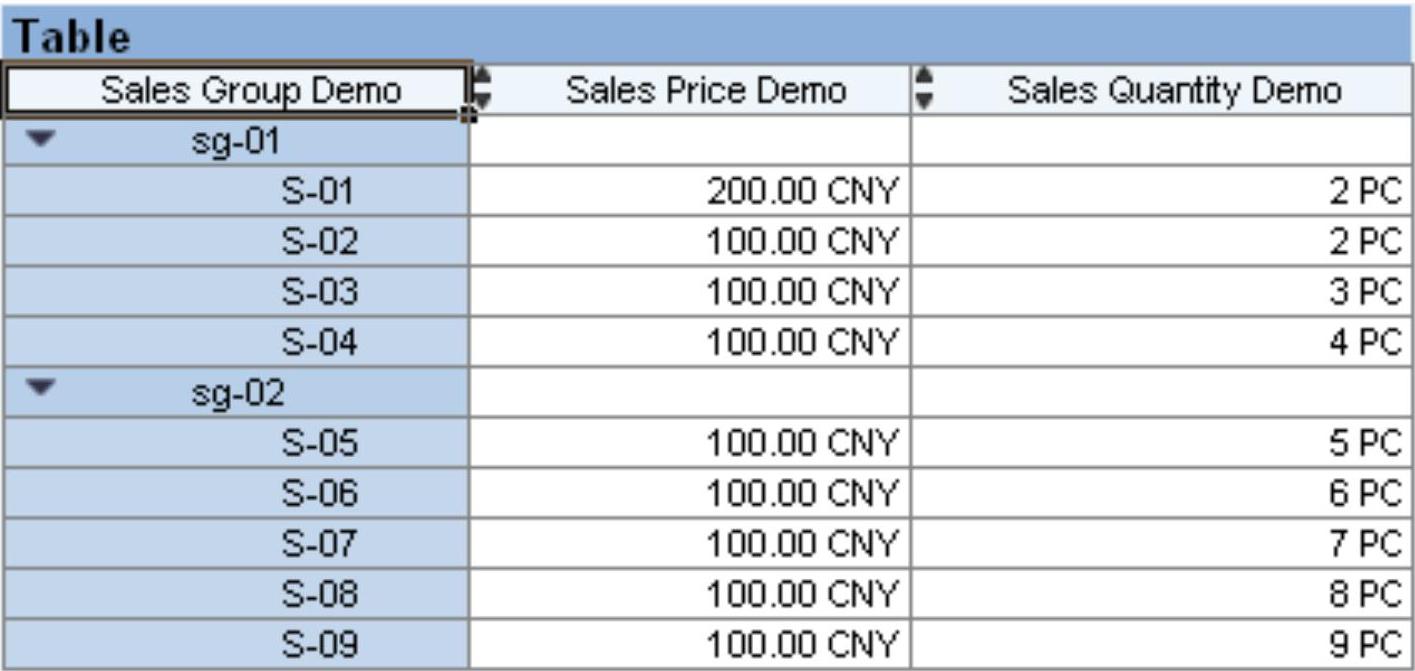Viewport: 1415px width, 671px height.
Task: Select the S-05 row label
Action: [318, 443]
